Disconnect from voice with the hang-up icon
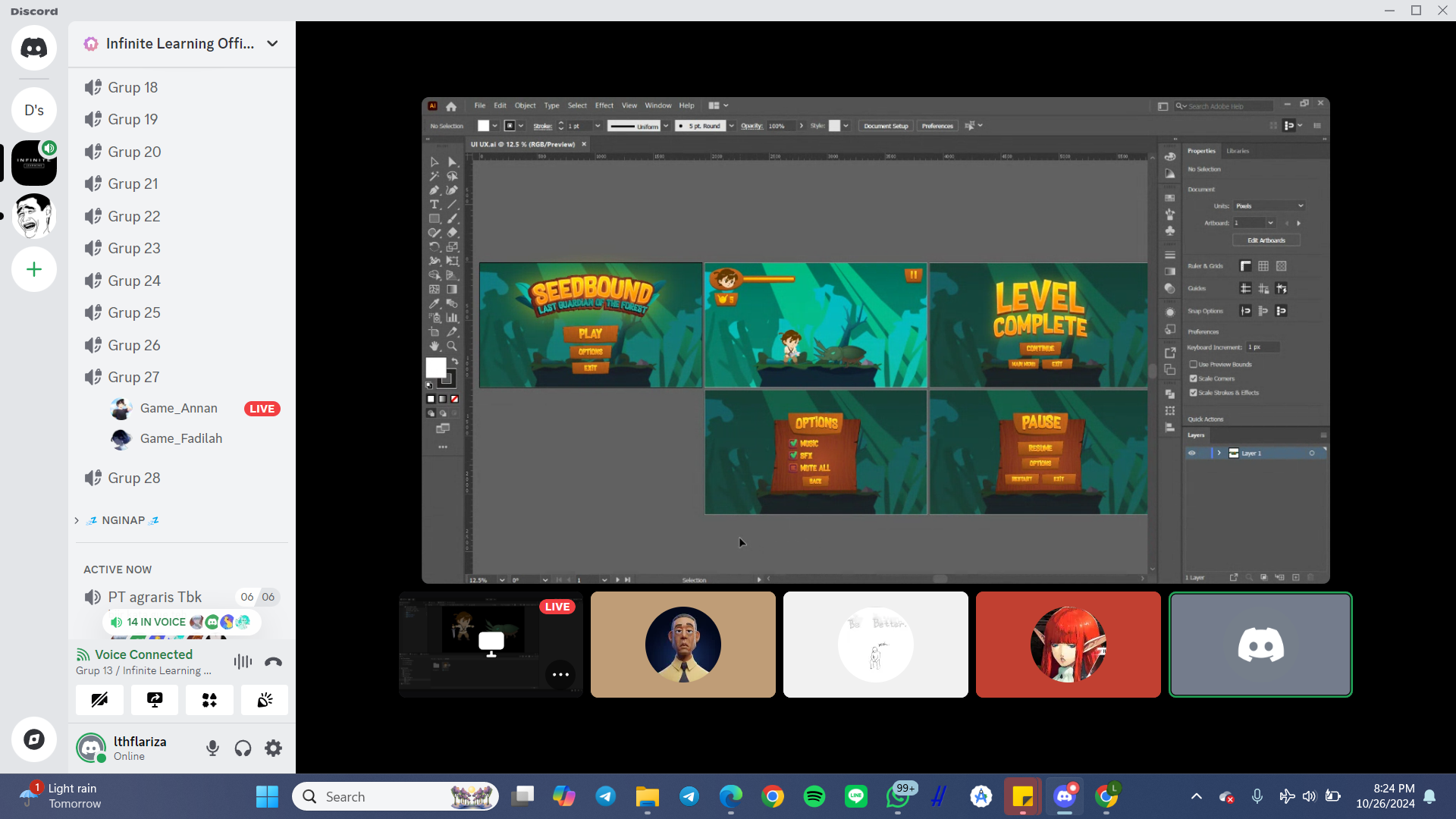The image size is (1456, 819). pos(274,662)
